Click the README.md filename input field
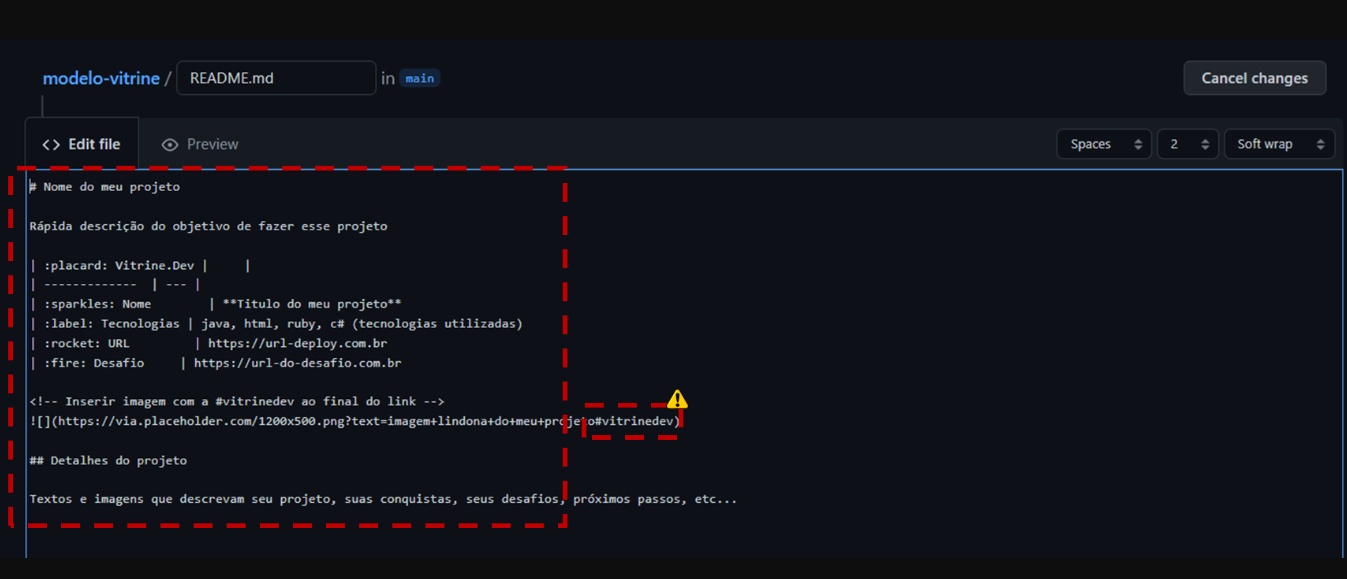1347x579 pixels. (x=276, y=78)
